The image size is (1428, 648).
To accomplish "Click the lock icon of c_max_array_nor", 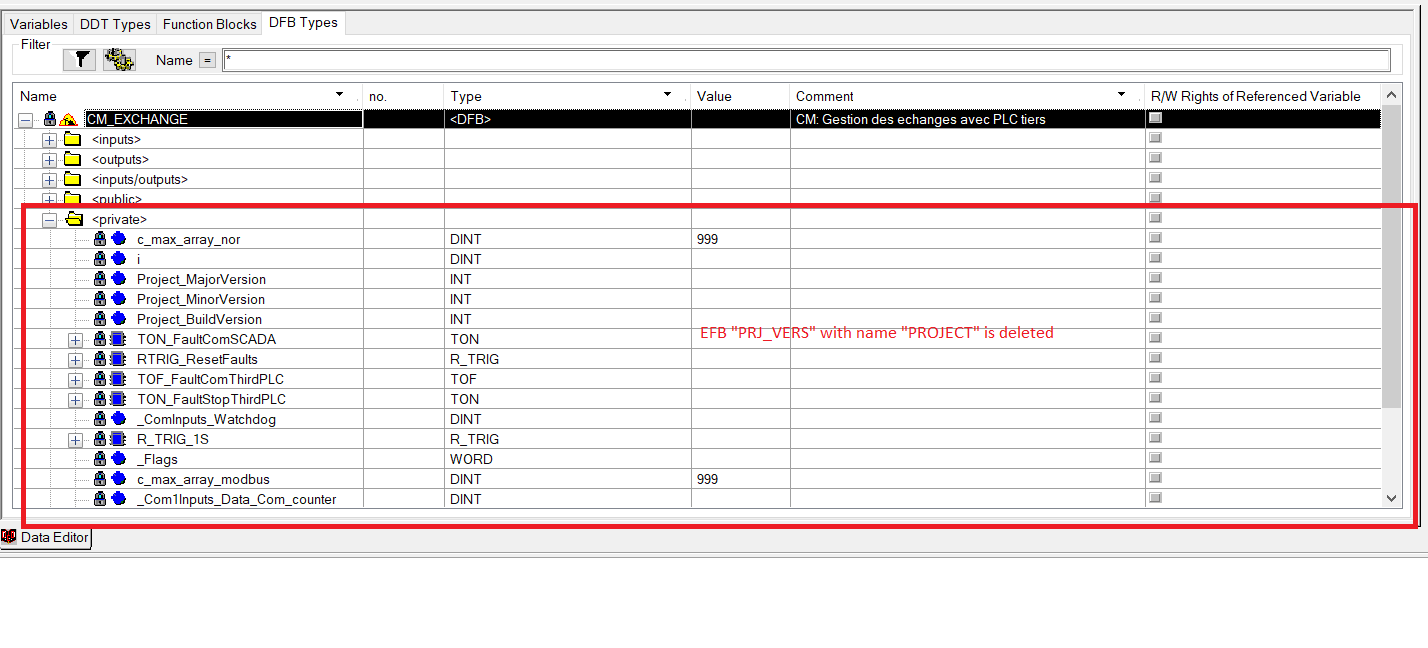I will tap(100, 239).
